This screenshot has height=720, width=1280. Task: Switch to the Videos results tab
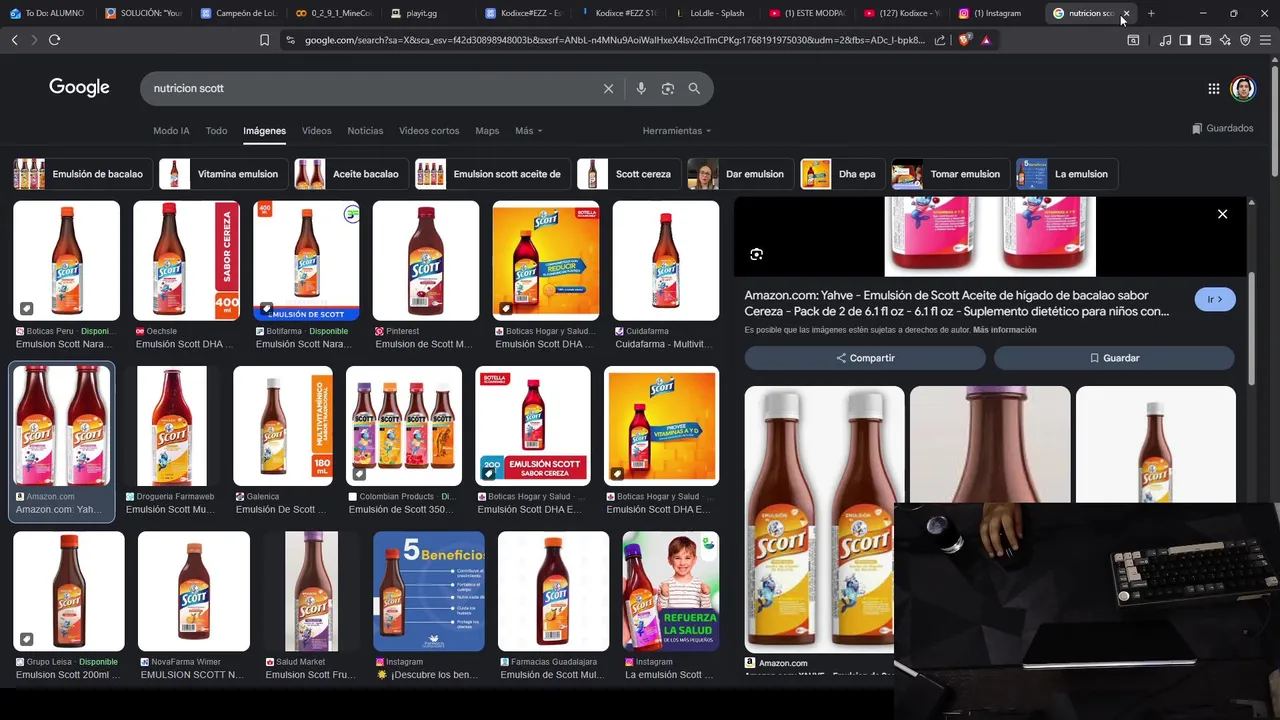[316, 131]
